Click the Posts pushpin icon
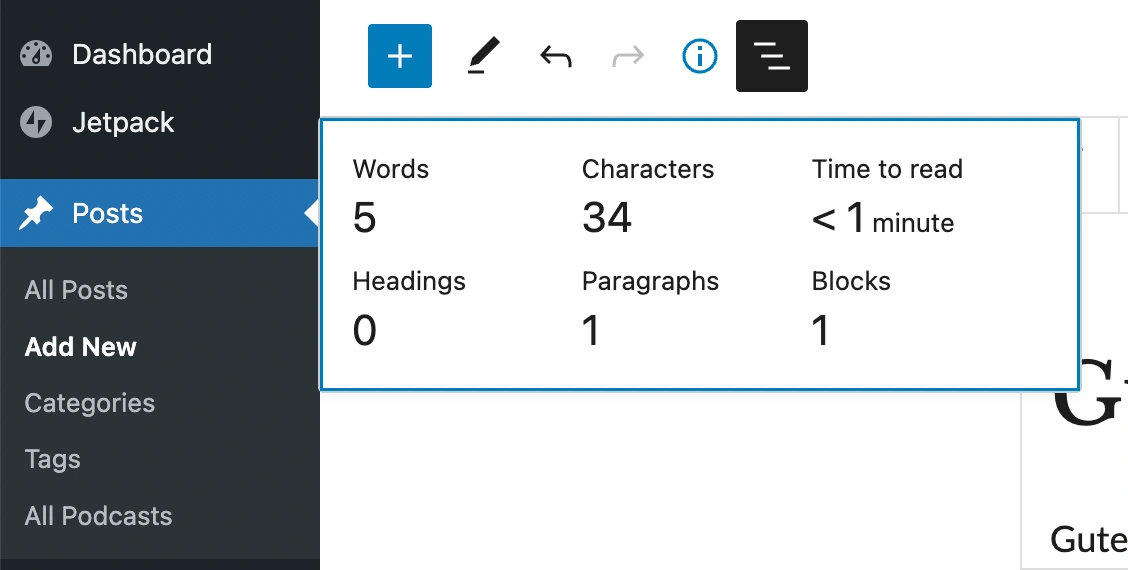This screenshot has width=1128, height=570. pos(36,213)
